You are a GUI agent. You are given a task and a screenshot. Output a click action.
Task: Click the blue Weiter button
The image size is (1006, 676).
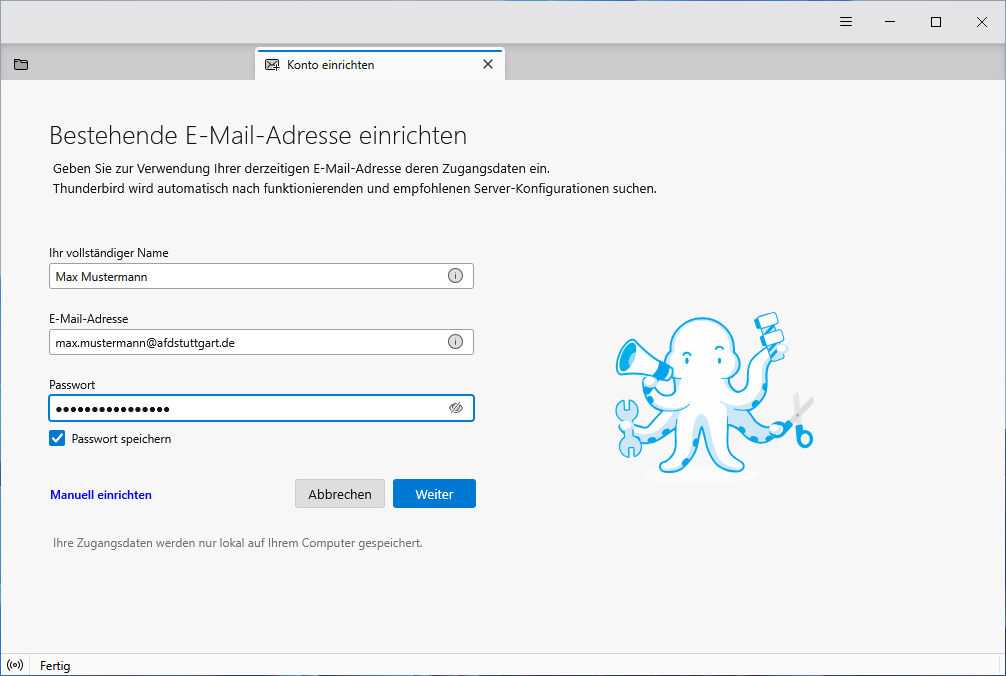pyautogui.click(x=434, y=494)
